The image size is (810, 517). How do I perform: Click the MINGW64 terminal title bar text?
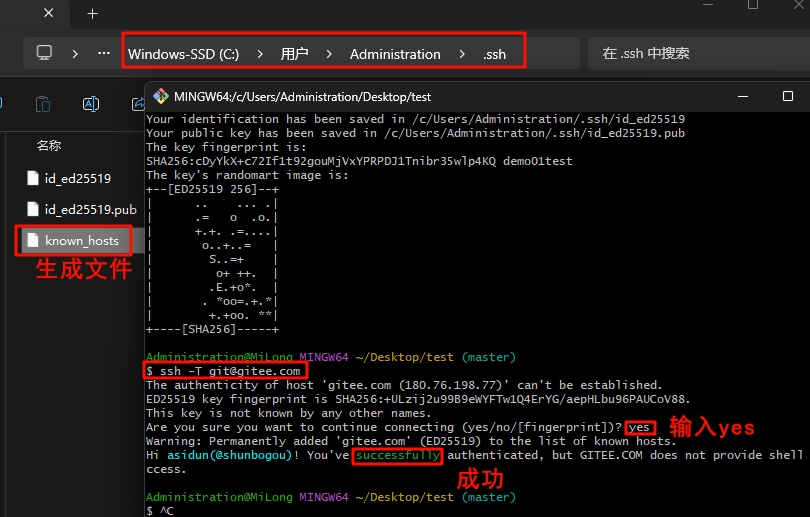point(302,97)
